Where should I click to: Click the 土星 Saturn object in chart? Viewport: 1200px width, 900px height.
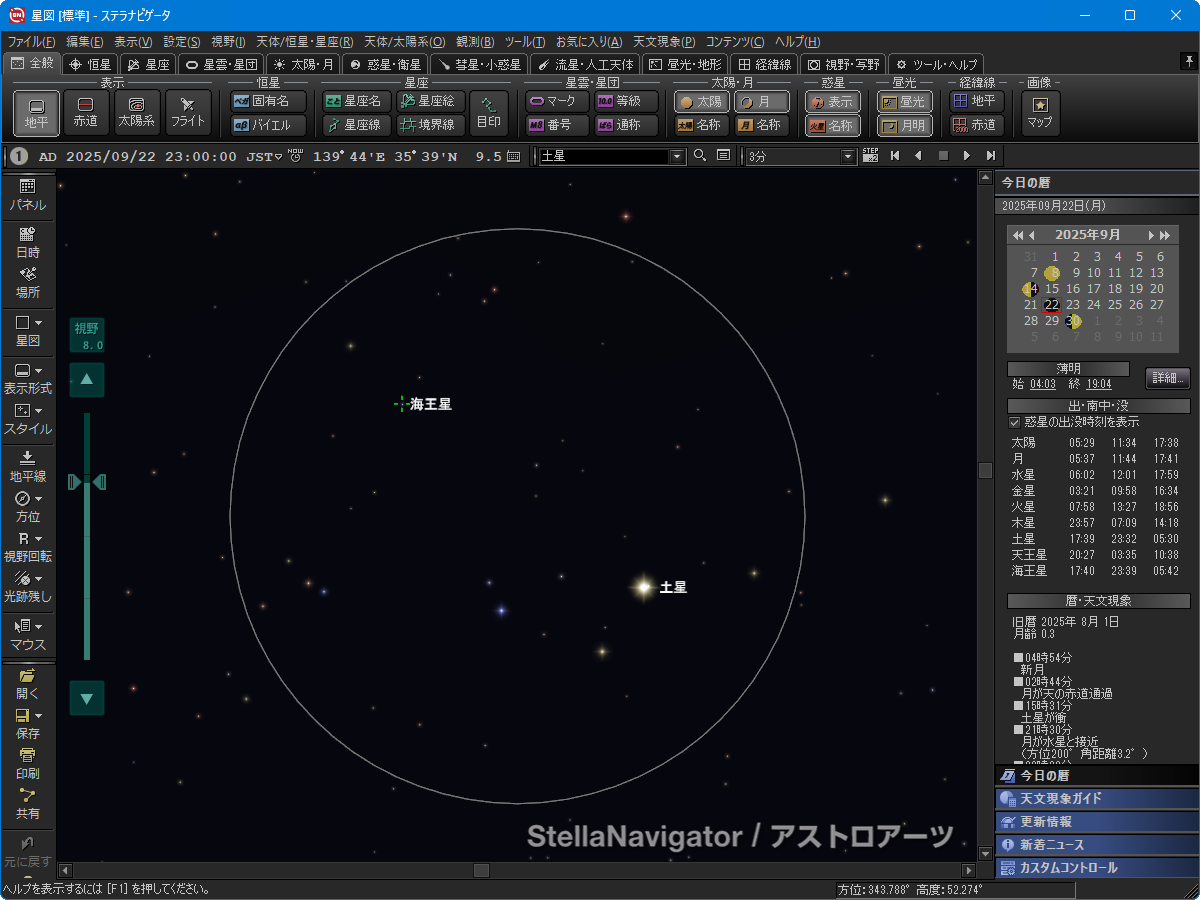pos(643,587)
